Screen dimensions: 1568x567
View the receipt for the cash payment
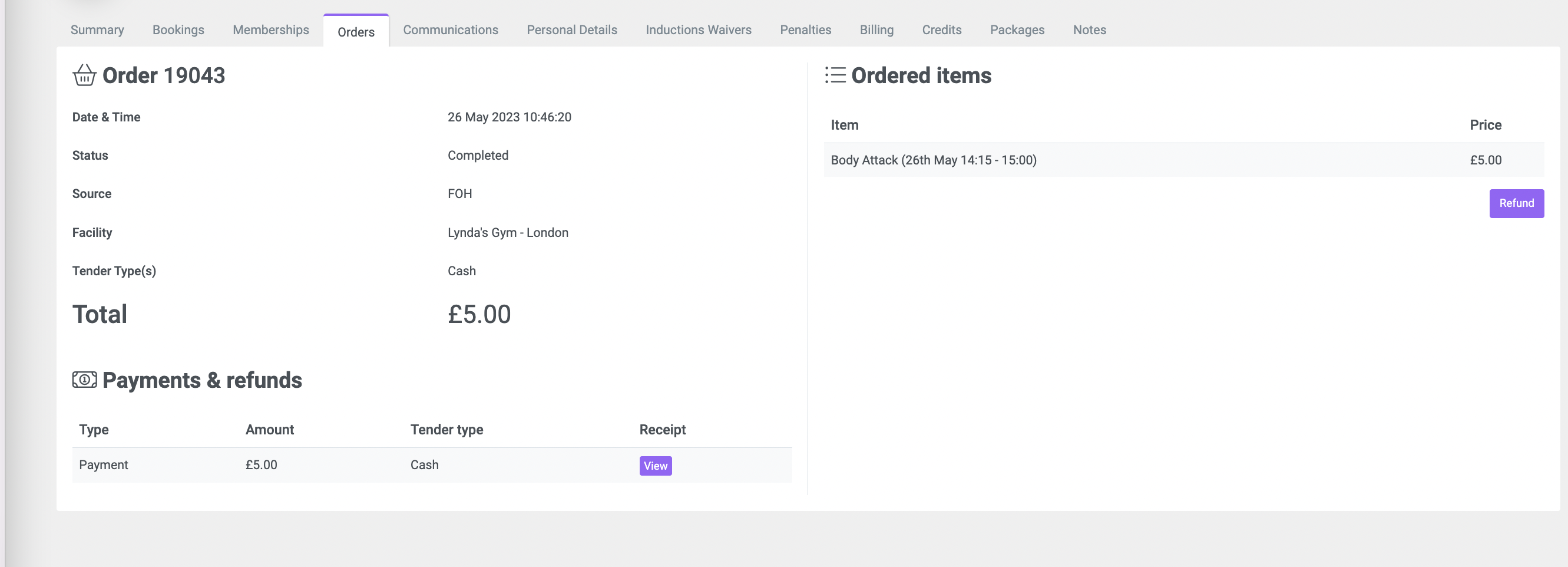(x=655, y=465)
